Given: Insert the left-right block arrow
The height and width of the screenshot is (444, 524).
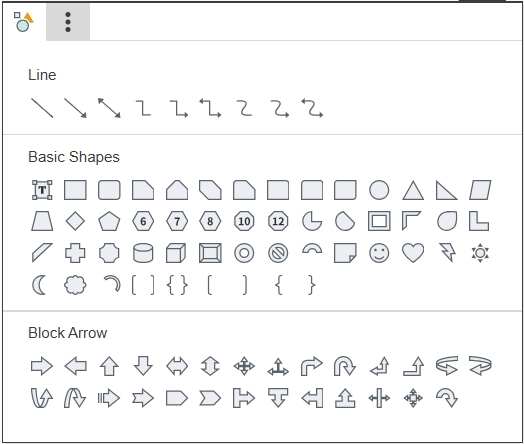Looking at the screenshot, I should tap(177, 366).
